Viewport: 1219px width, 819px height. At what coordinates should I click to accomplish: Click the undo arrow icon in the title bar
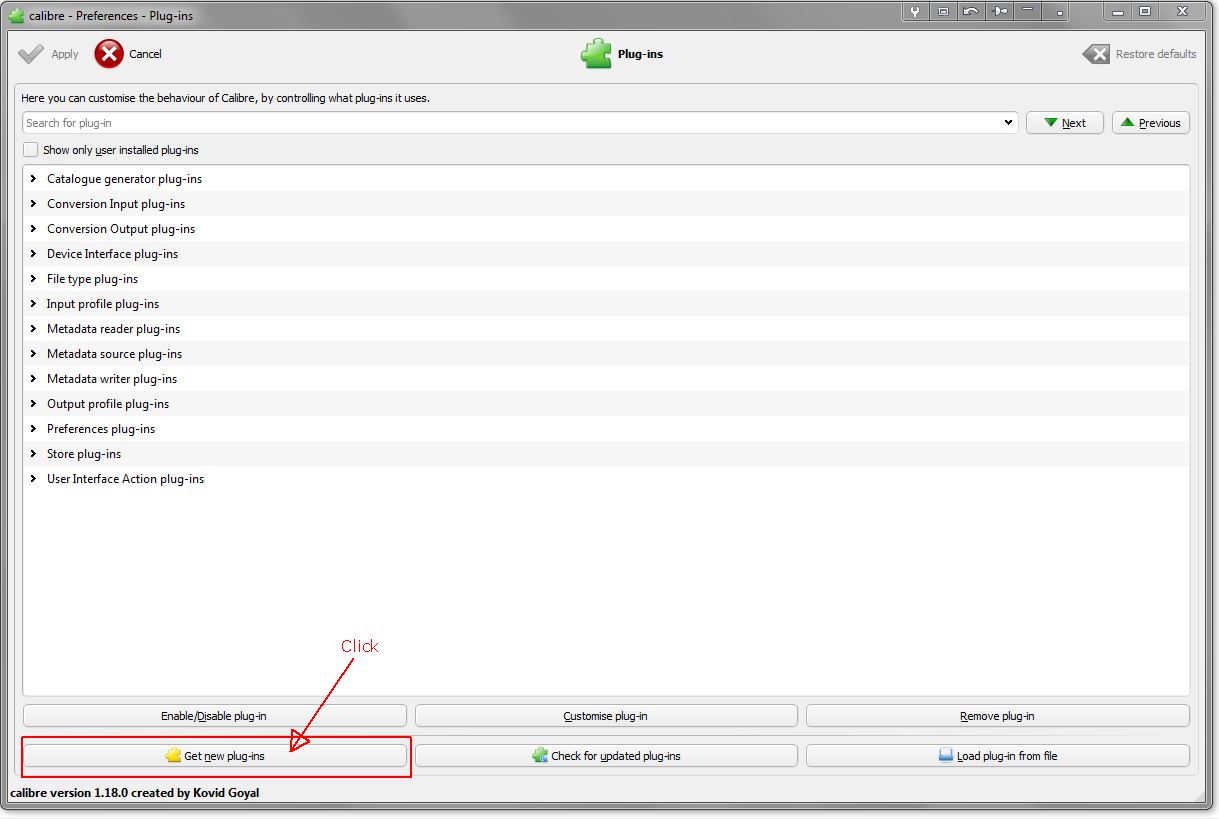[971, 11]
